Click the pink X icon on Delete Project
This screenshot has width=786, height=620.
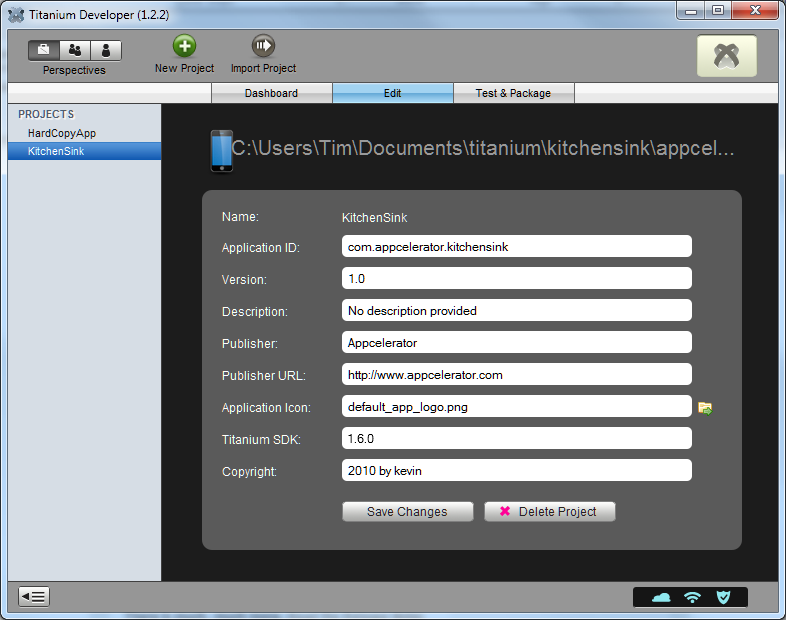click(x=505, y=511)
